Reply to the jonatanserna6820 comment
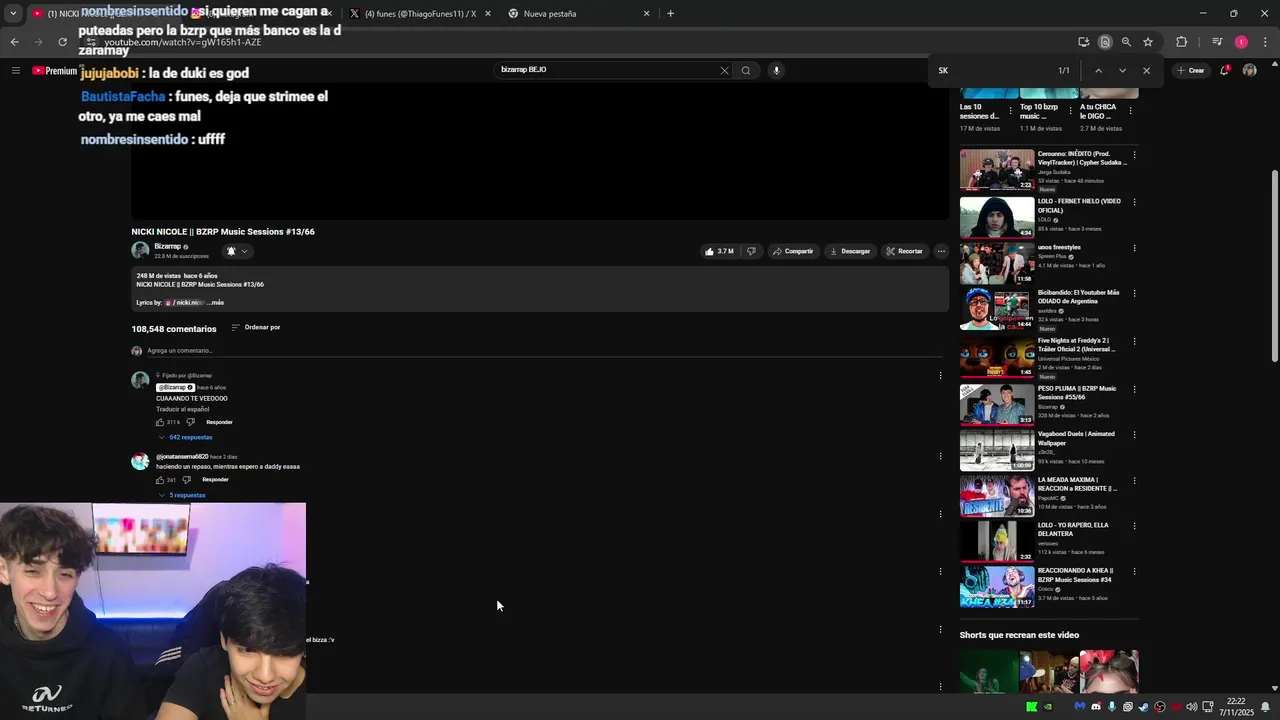The height and width of the screenshot is (720, 1280). coord(215,480)
